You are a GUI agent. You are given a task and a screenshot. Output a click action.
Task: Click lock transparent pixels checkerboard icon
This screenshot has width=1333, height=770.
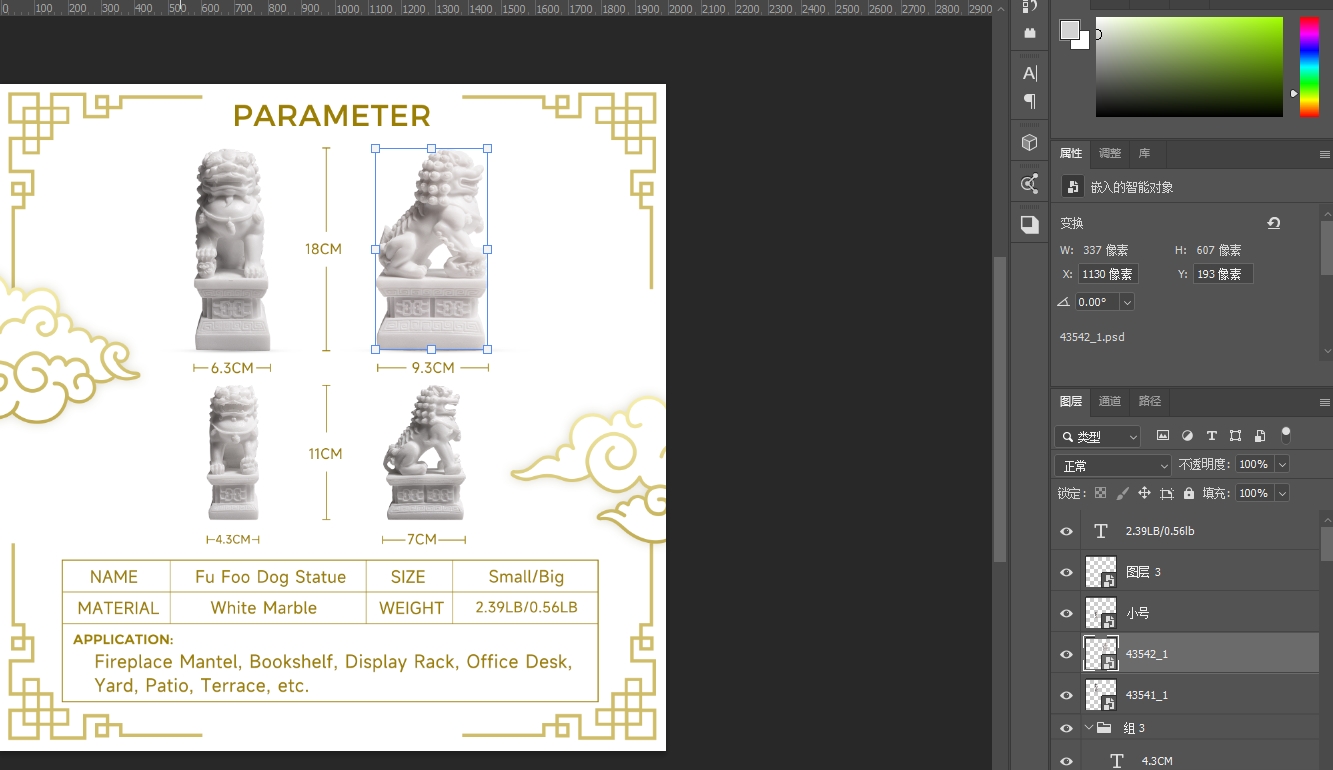click(x=1100, y=493)
